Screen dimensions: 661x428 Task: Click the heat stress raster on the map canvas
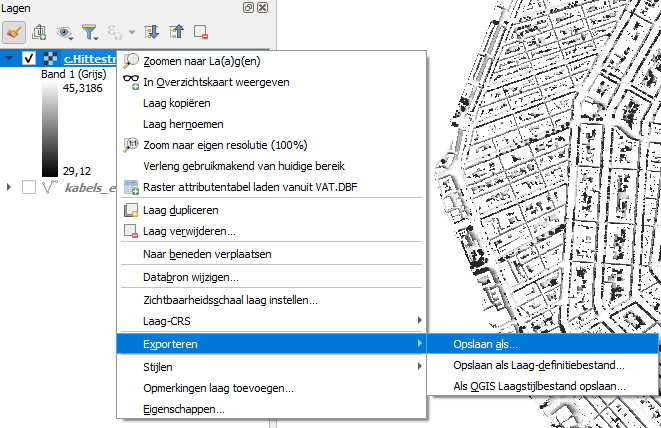[x=548, y=169]
